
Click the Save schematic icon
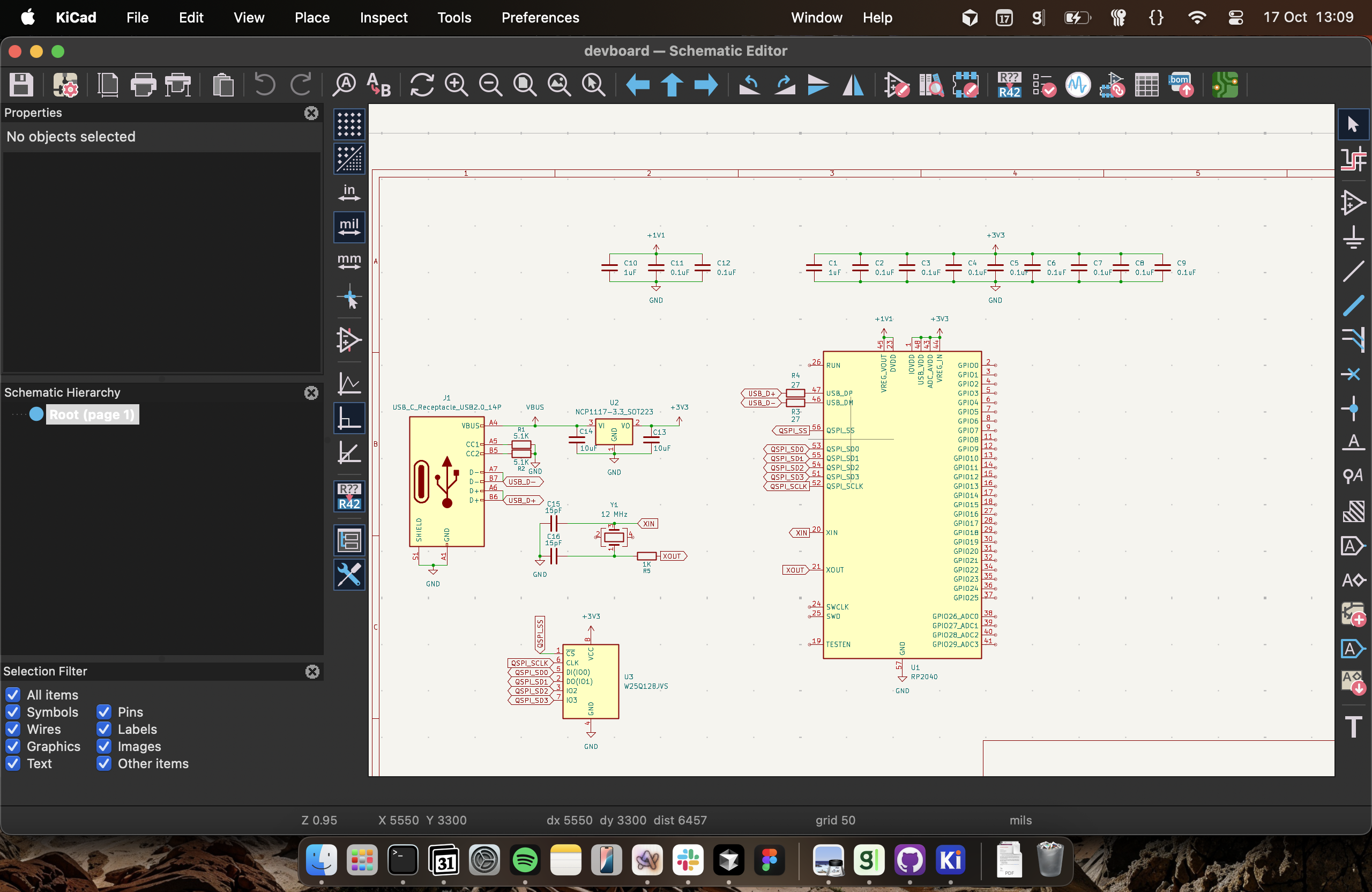(x=21, y=85)
